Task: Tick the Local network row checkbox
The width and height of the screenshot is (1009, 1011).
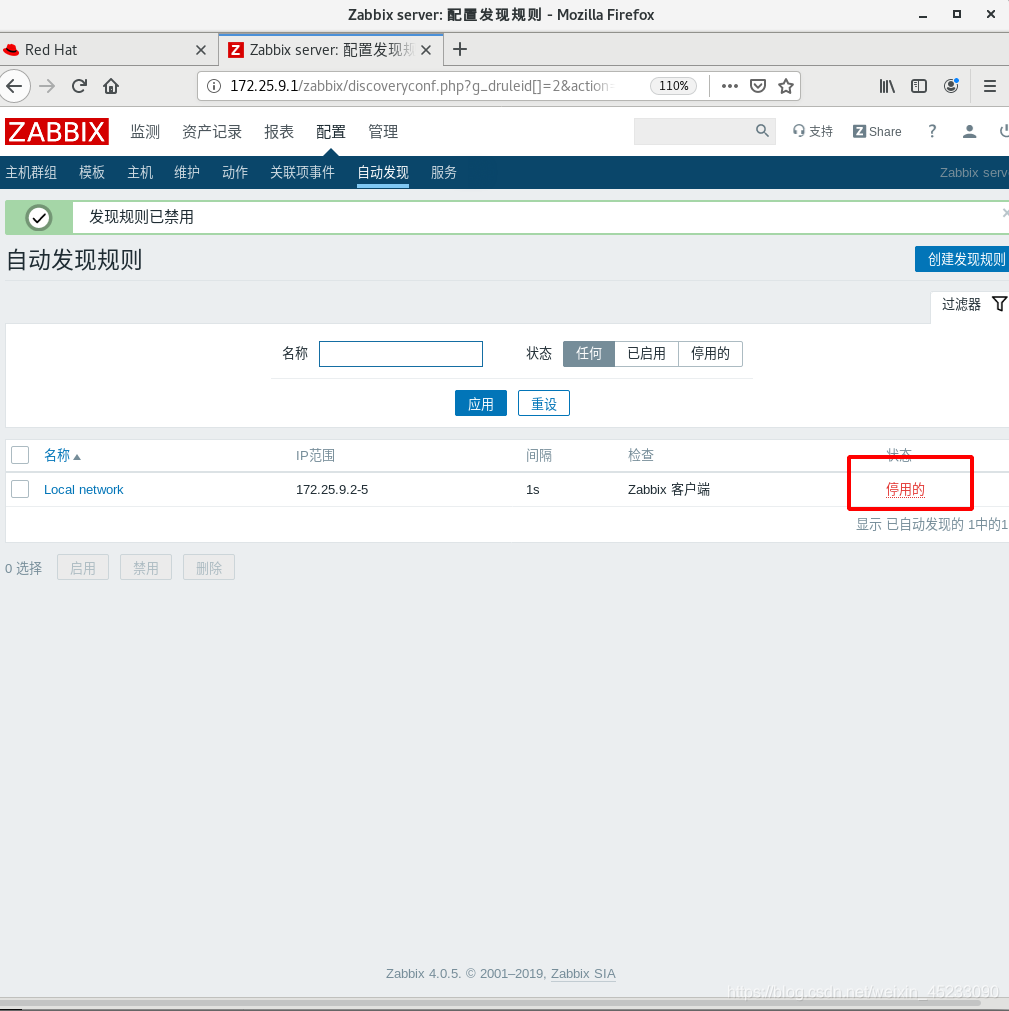Action: tap(20, 489)
